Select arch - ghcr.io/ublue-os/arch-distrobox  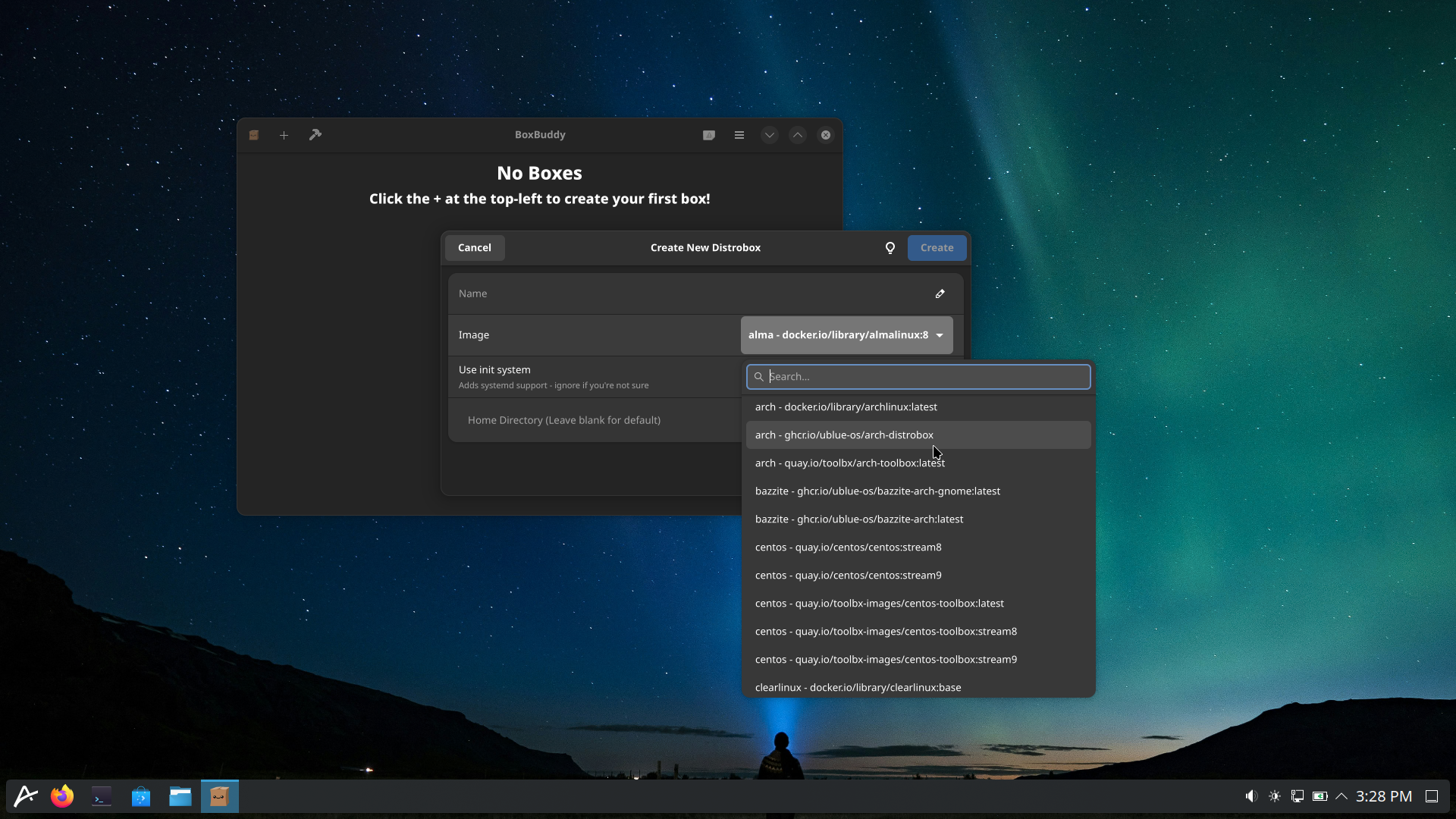point(918,435)
